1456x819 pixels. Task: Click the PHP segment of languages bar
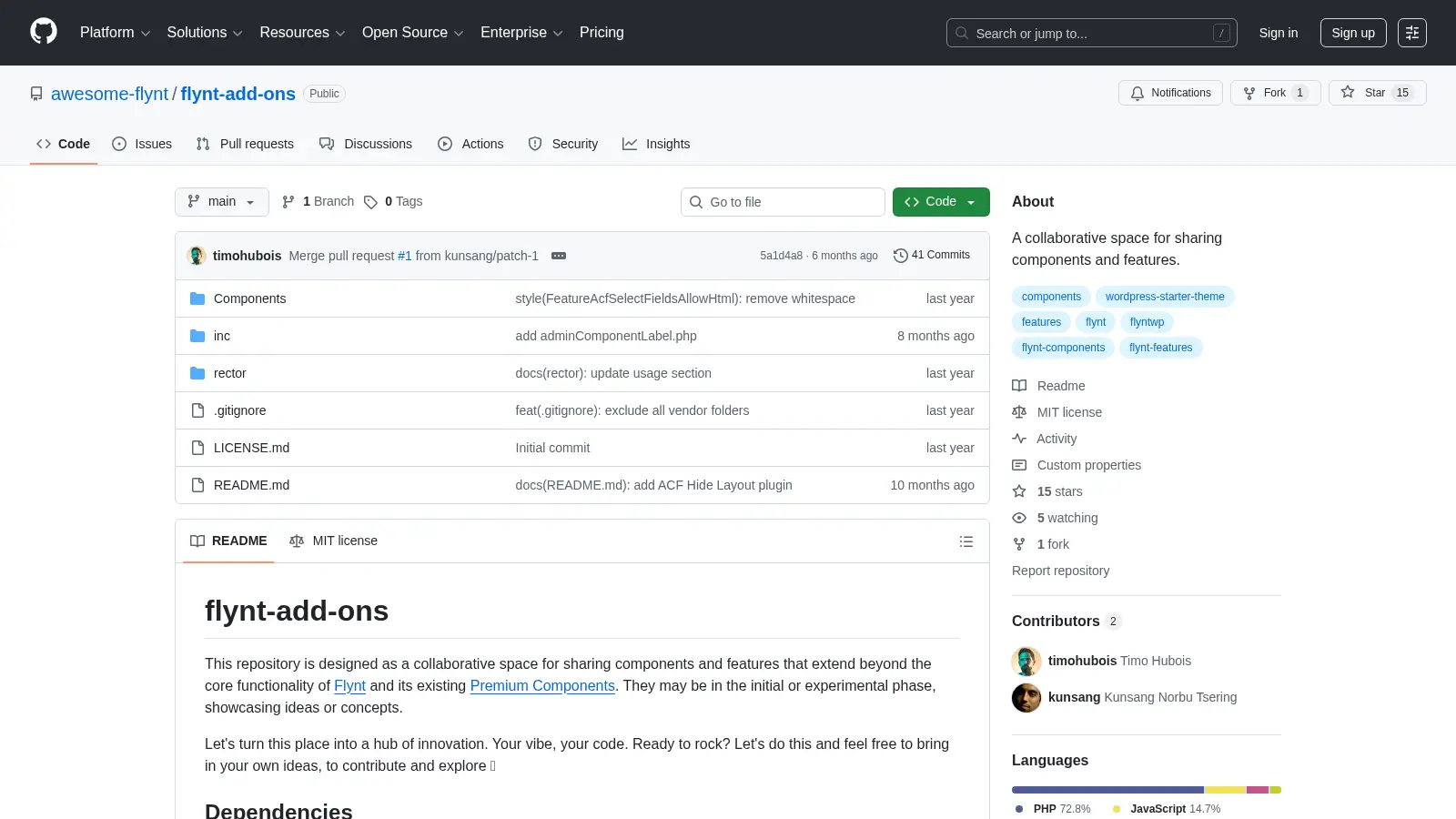coord(1107,790)
